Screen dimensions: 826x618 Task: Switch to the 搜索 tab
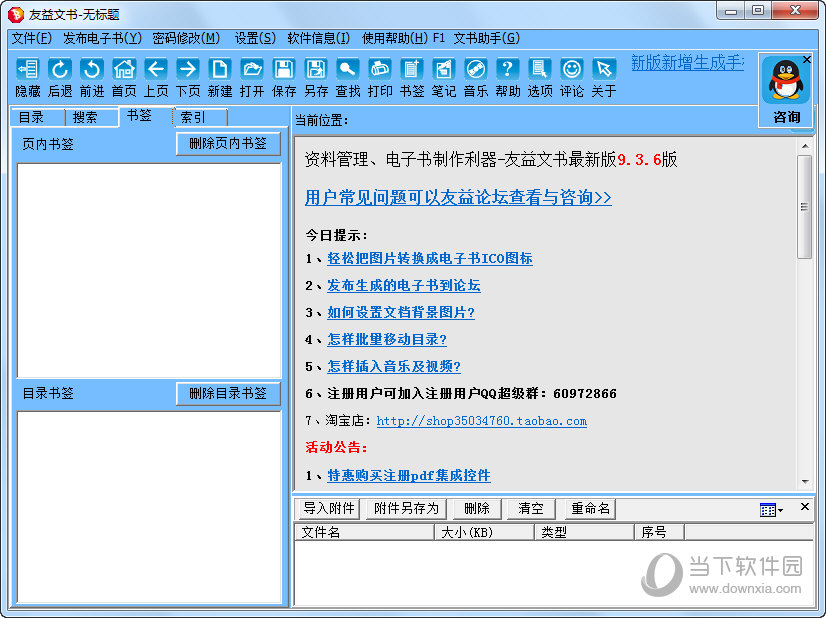click(92, 117)
